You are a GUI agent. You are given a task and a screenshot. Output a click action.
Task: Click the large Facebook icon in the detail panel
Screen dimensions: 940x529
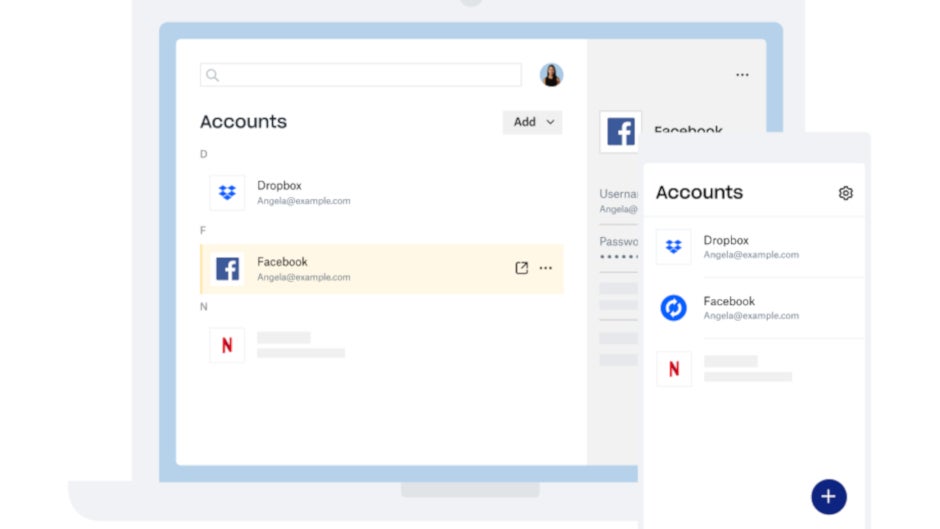620,132
